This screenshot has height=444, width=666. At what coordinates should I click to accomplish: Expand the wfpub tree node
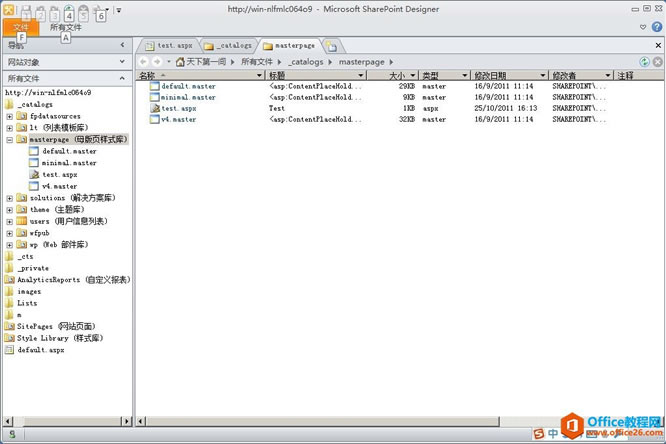pyautogui.click(x=9, y=233)
